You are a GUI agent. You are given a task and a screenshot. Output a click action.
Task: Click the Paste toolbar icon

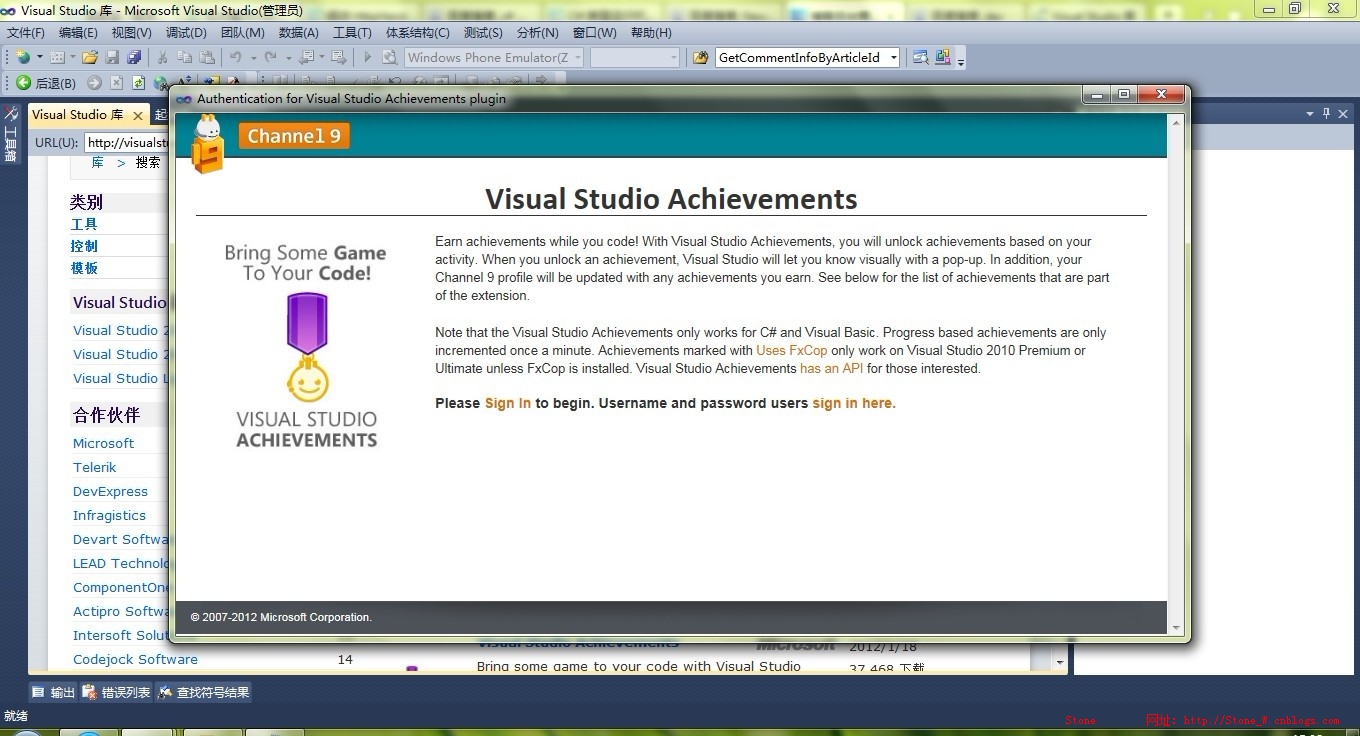click(x=207, y=57)
